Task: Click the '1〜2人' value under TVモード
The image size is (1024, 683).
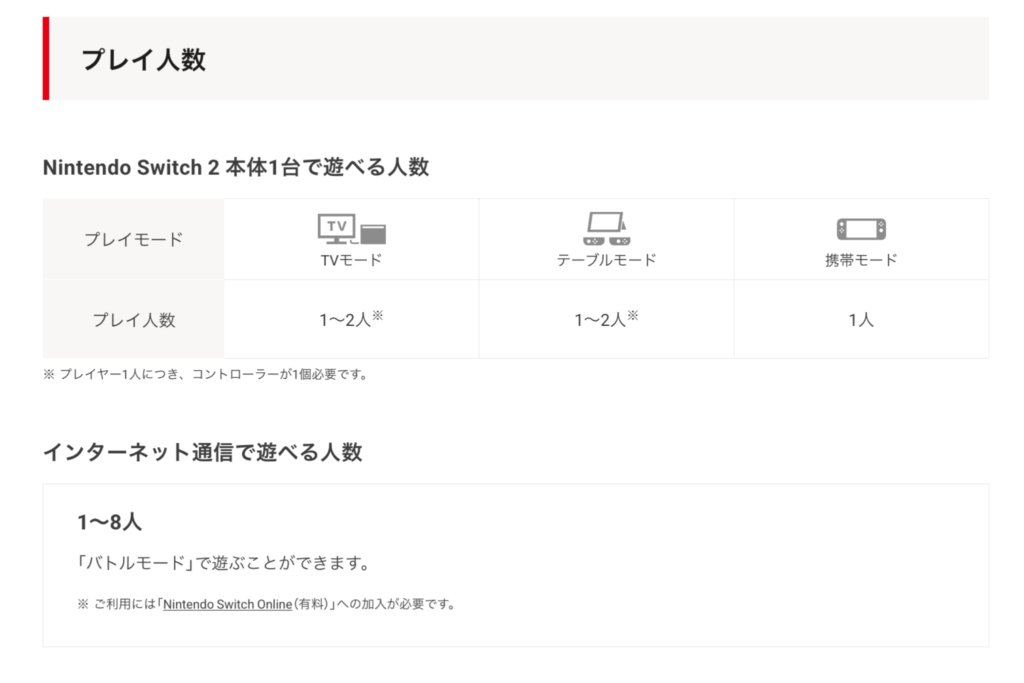Action: click(351, 319)
